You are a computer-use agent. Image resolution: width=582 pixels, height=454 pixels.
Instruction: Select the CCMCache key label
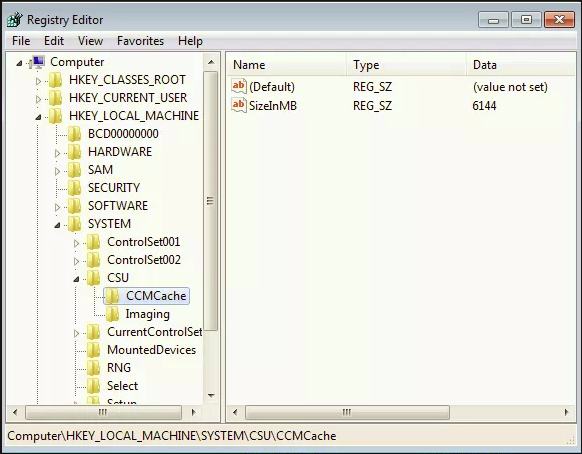coord(156,296)
